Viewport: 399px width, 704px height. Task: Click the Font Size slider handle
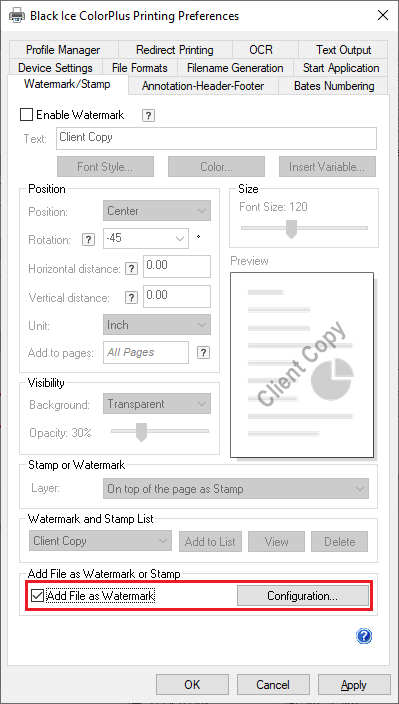[292, 229]
